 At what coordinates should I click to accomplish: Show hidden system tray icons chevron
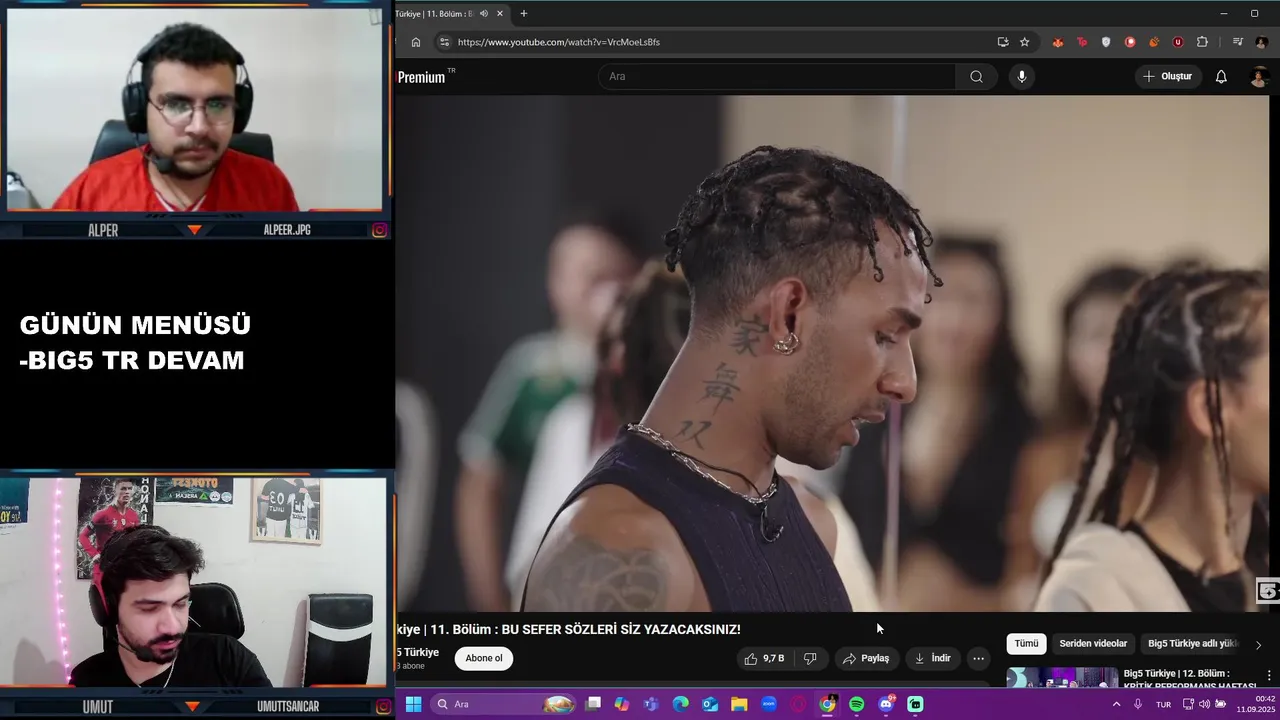click(x=1116, y=704)
